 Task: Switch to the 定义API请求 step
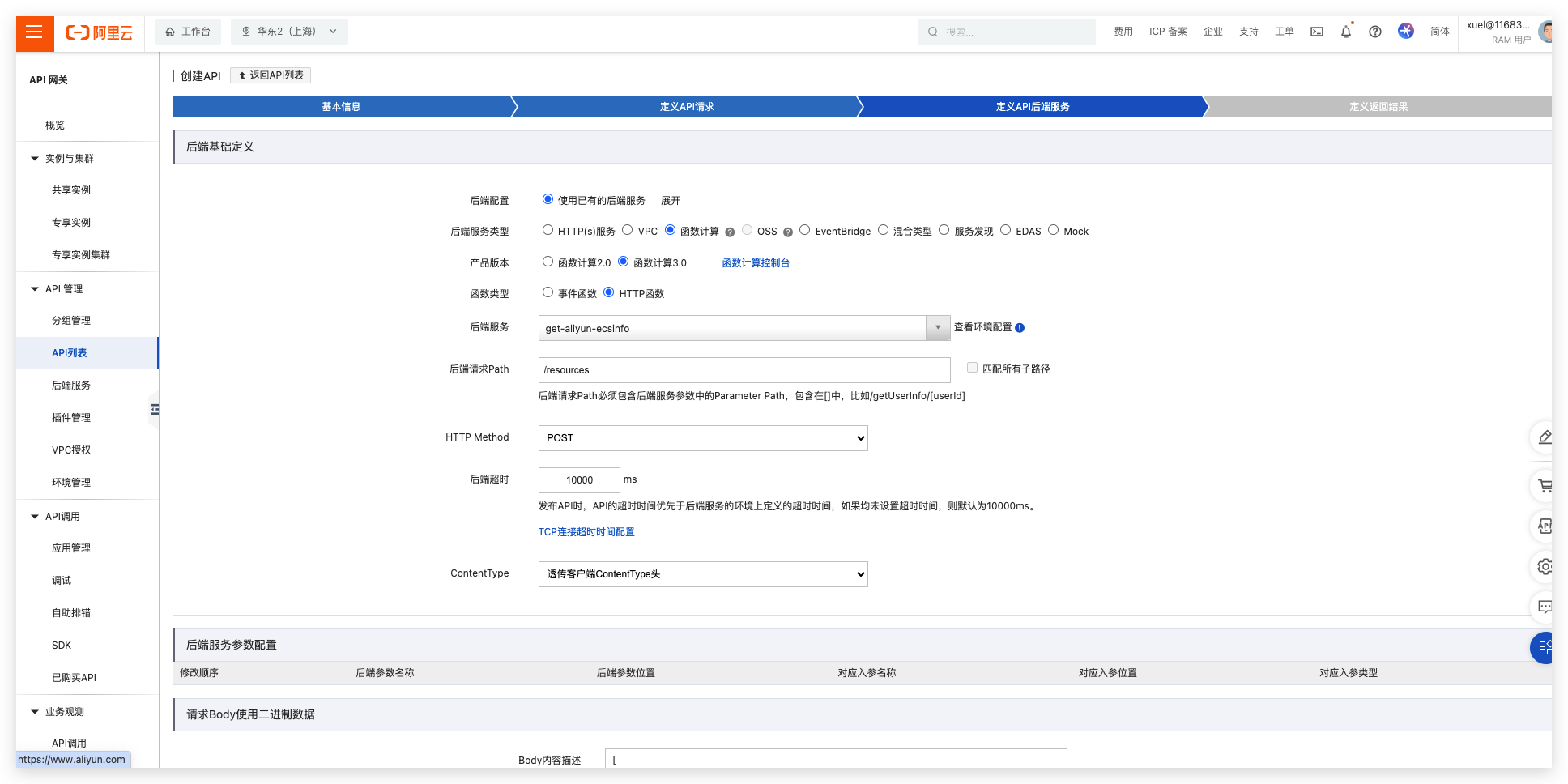[686, 107]
